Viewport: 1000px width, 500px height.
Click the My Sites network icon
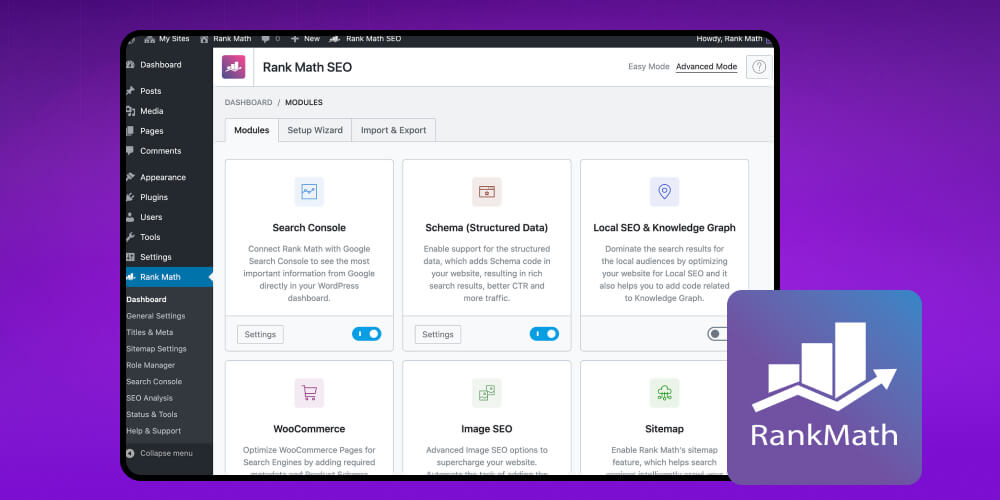(150, 39)
